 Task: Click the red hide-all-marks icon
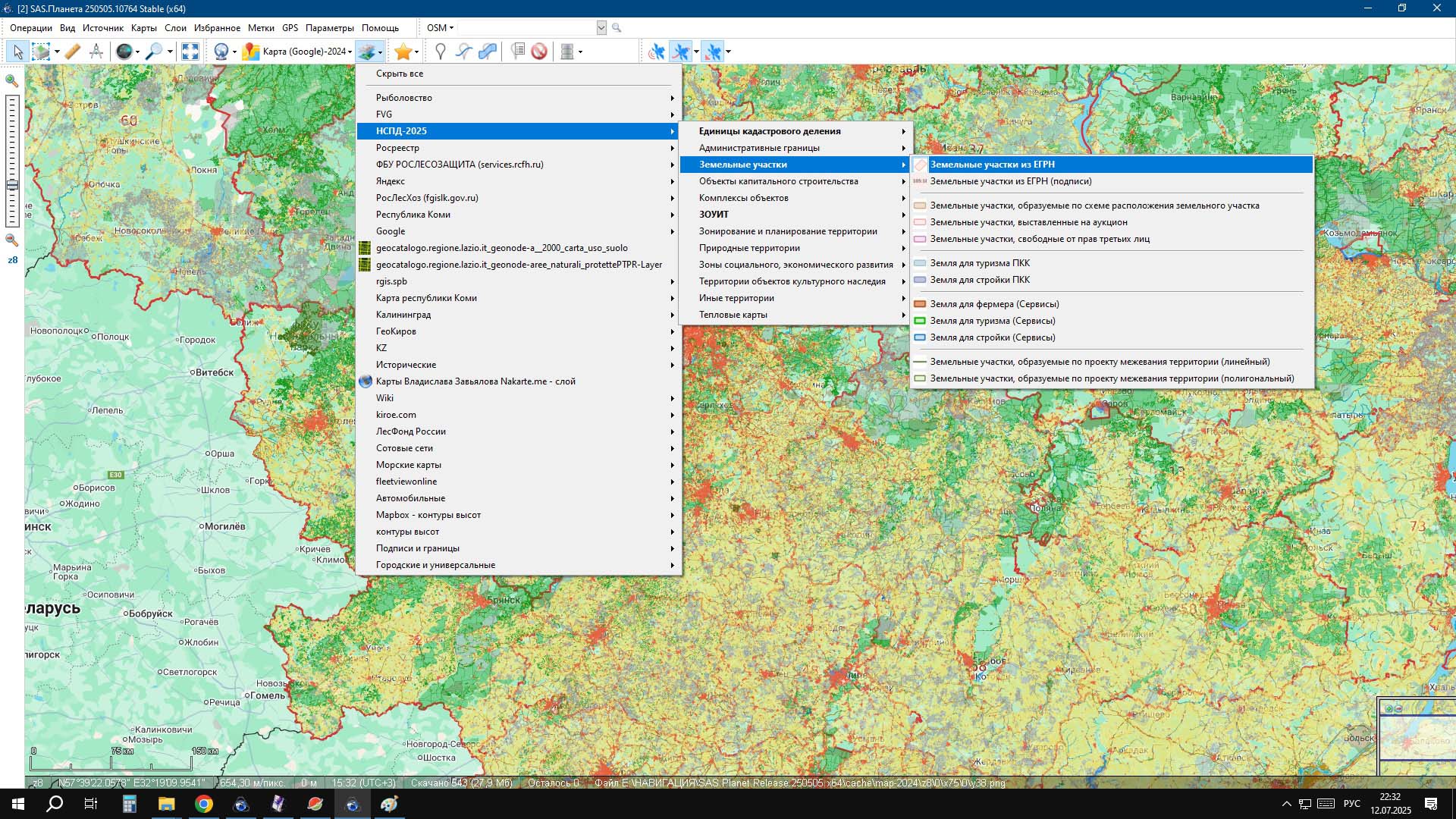point(539,52)
